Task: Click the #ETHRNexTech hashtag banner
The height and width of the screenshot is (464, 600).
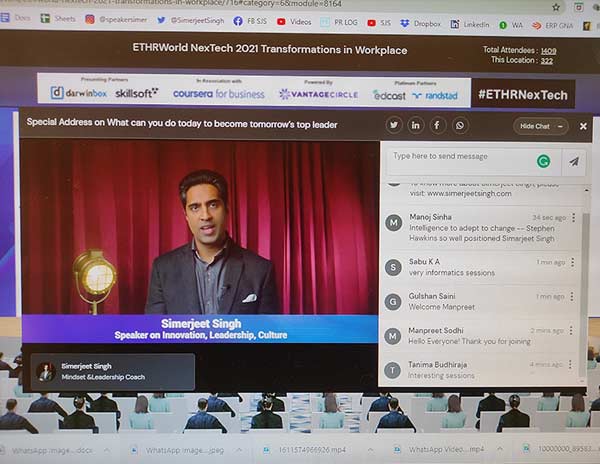Action: (x=523, y=94)
